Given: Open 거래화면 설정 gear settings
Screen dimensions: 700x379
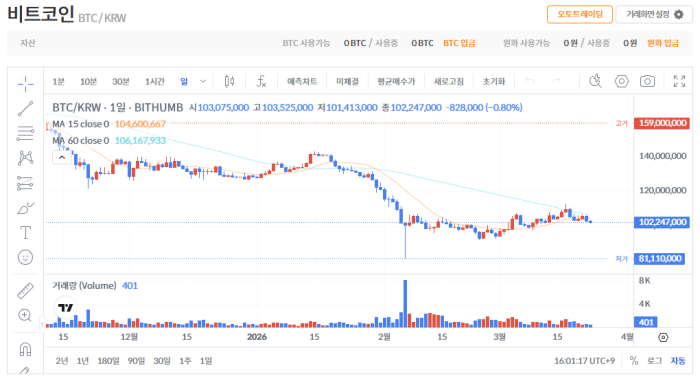Looking at the screenshot, I should pyautogui.click(x=654, y=14).
